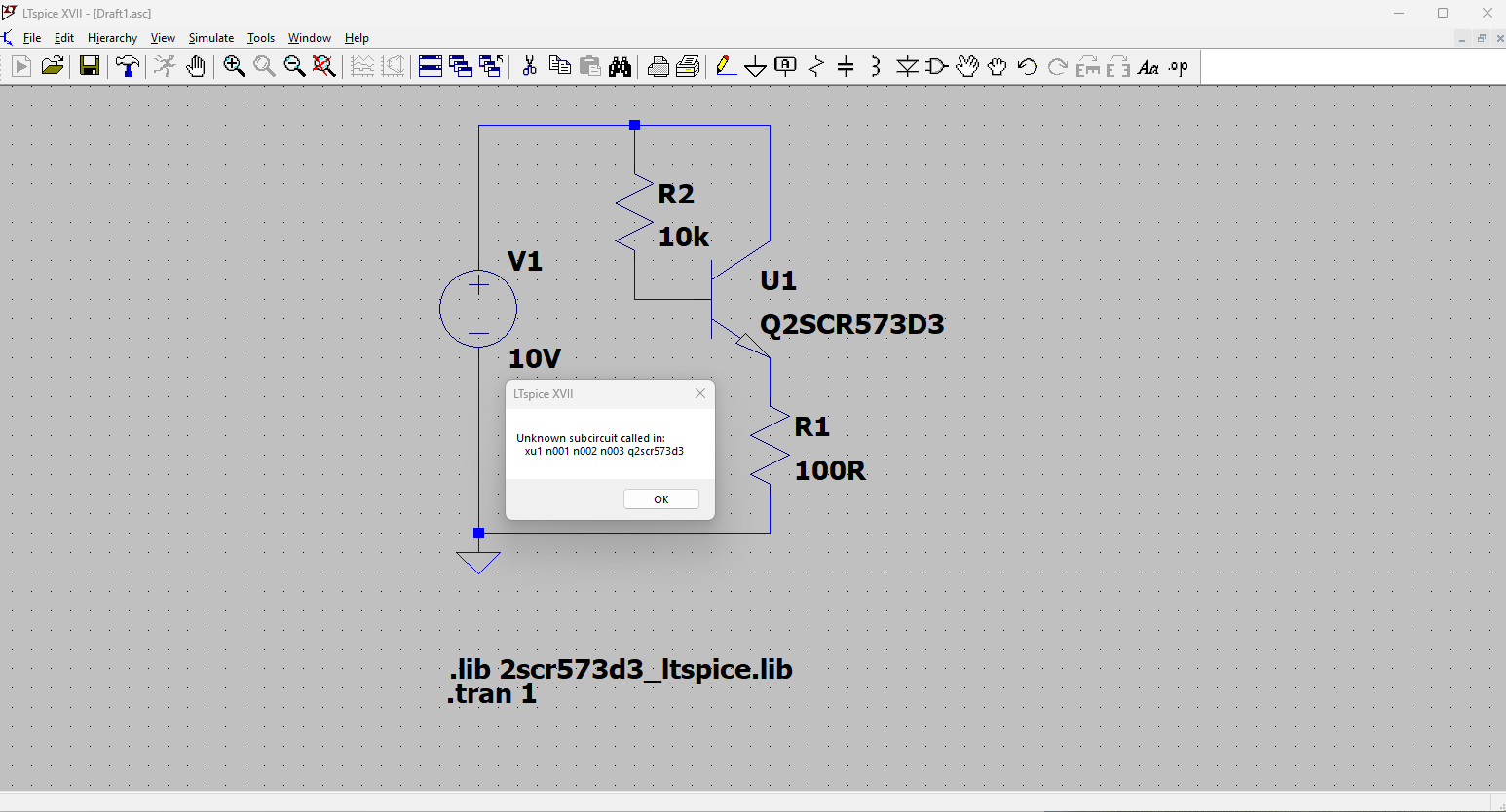Place a Diode from the toolbar
Screen dimensions: 1506x812
click(907, 66)
